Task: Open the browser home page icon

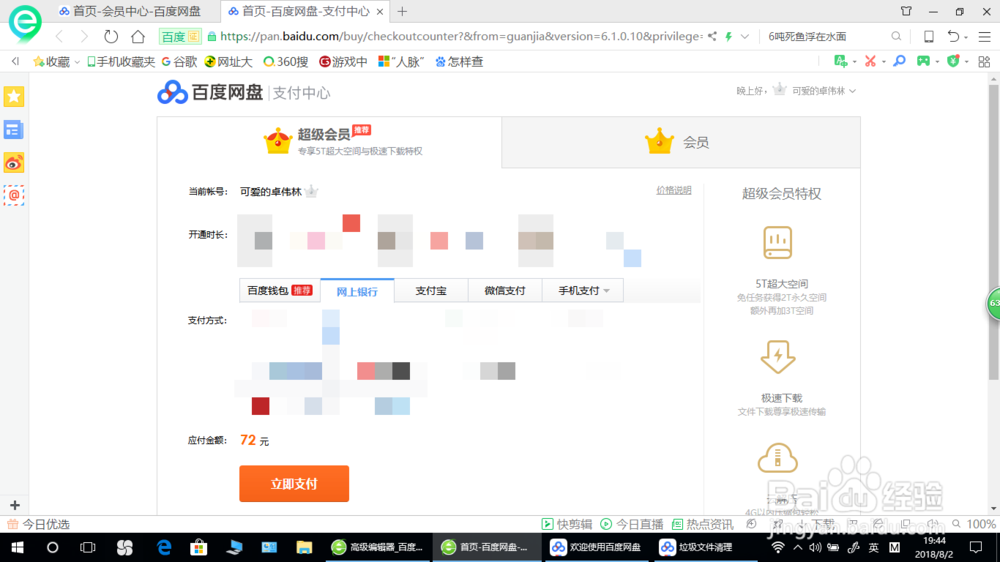Action: [x=138, y=36]
